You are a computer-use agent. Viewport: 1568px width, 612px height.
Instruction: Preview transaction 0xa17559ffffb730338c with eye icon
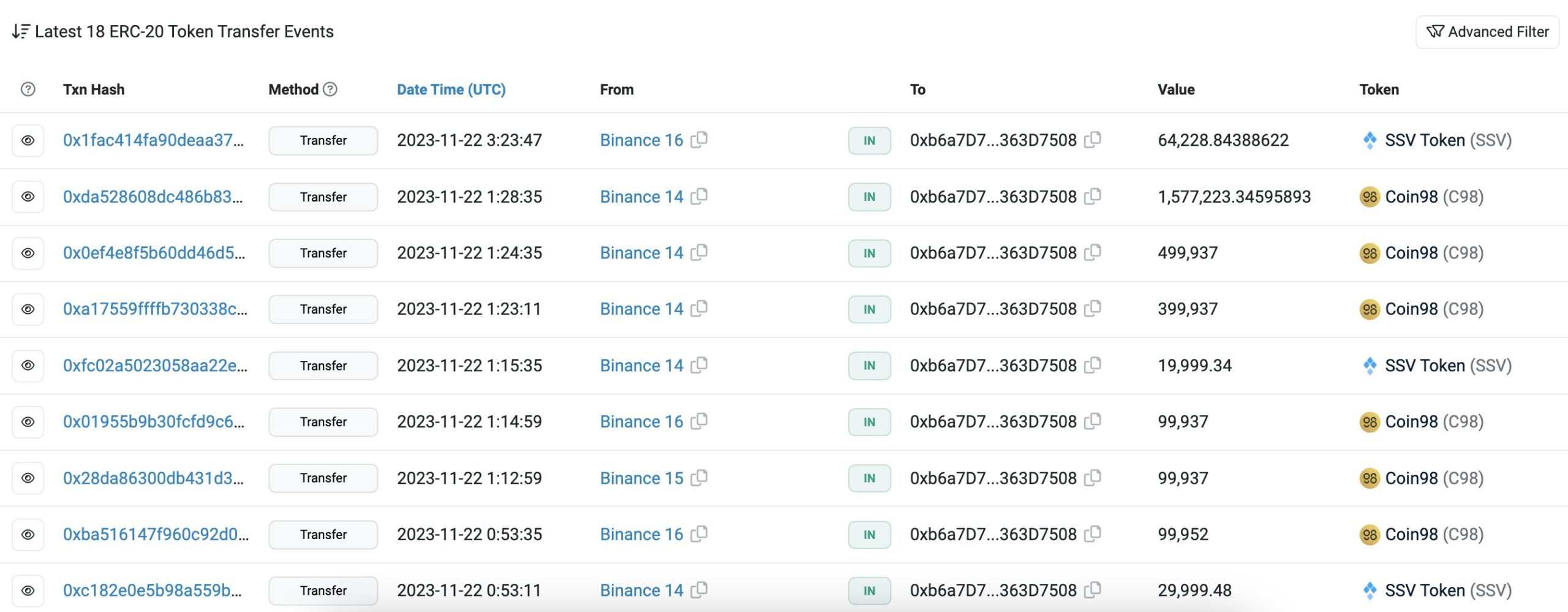[x=28, y=309]
